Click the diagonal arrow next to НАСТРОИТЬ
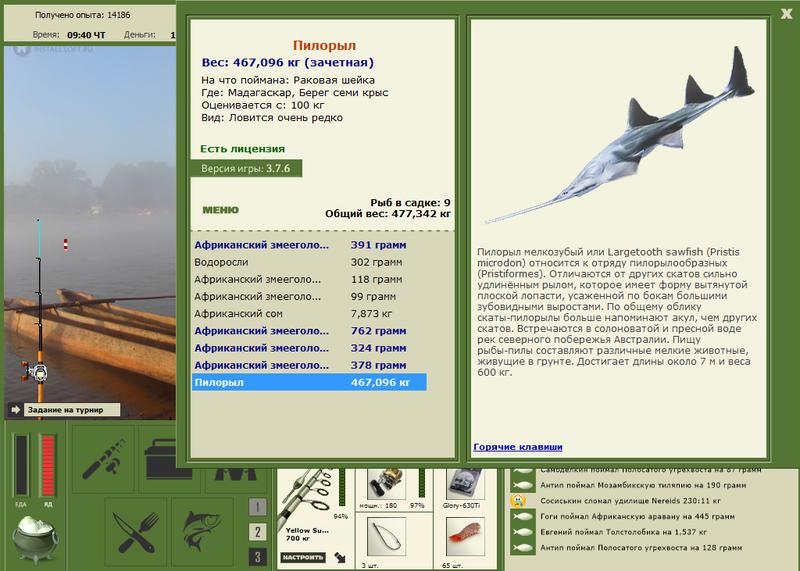 (x=339, y=557)
